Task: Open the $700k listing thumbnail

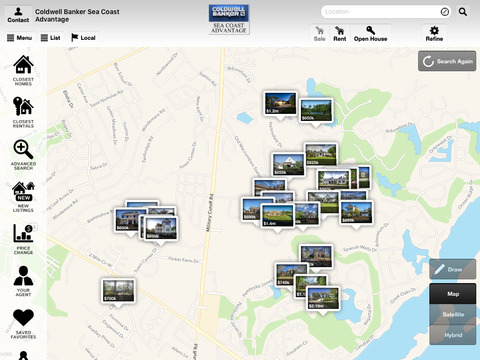Action: 118,291
